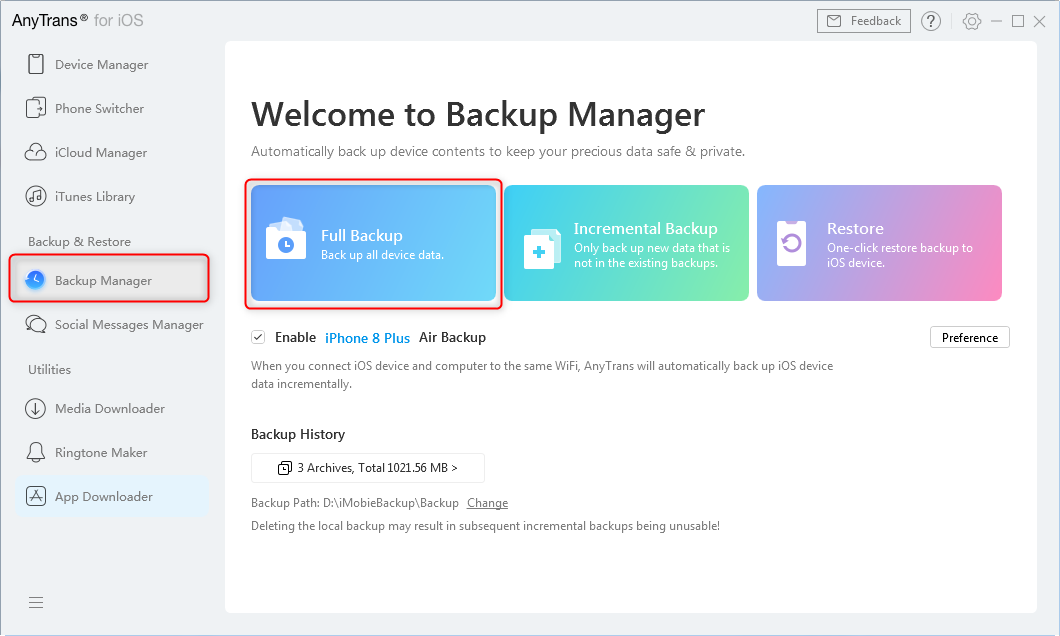This screenshot has height=636, width=1060.
Task: Click the Air Backup label text
Action: (x=452, y=337)
